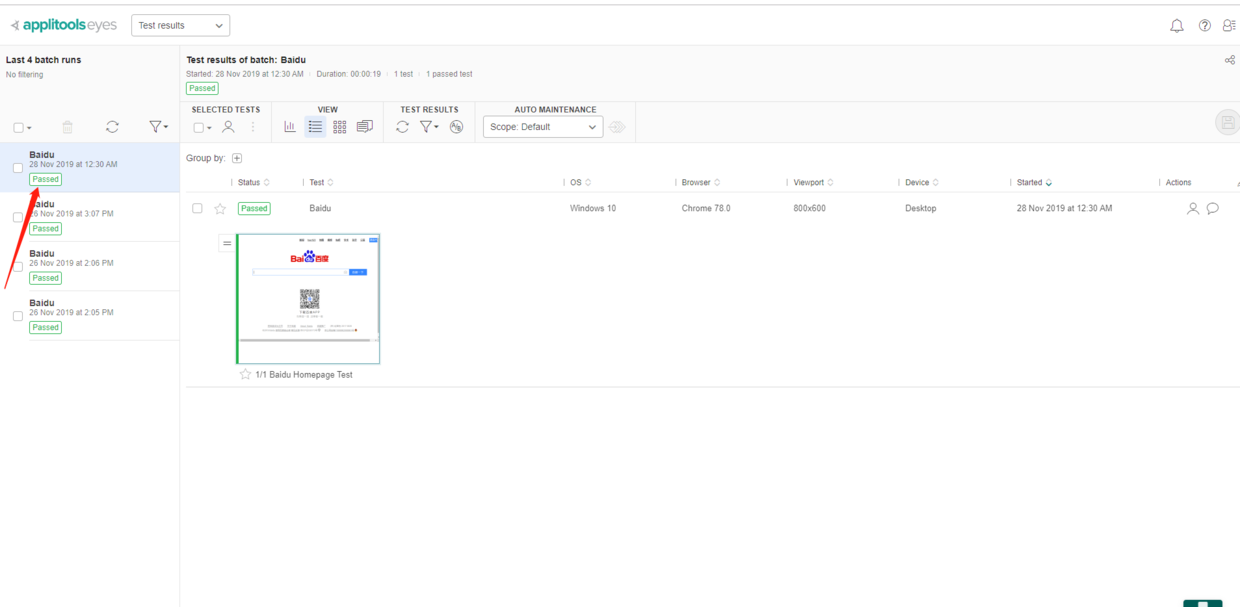Select the 28 Nov 12:30 AM batch checkbox
The height and width of the screenshot is (607, 1240).
pyautogui.click(x=18, y=168)
